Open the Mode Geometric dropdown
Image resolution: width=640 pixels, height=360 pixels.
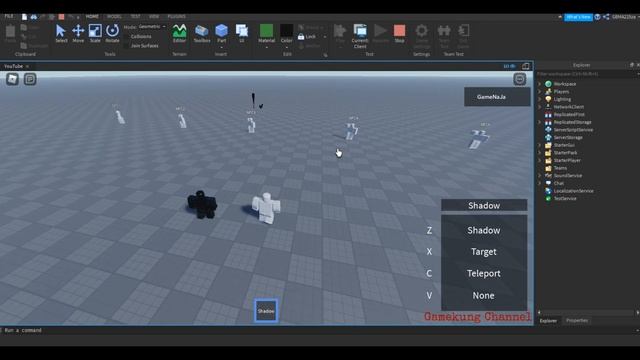coord(152,27)
